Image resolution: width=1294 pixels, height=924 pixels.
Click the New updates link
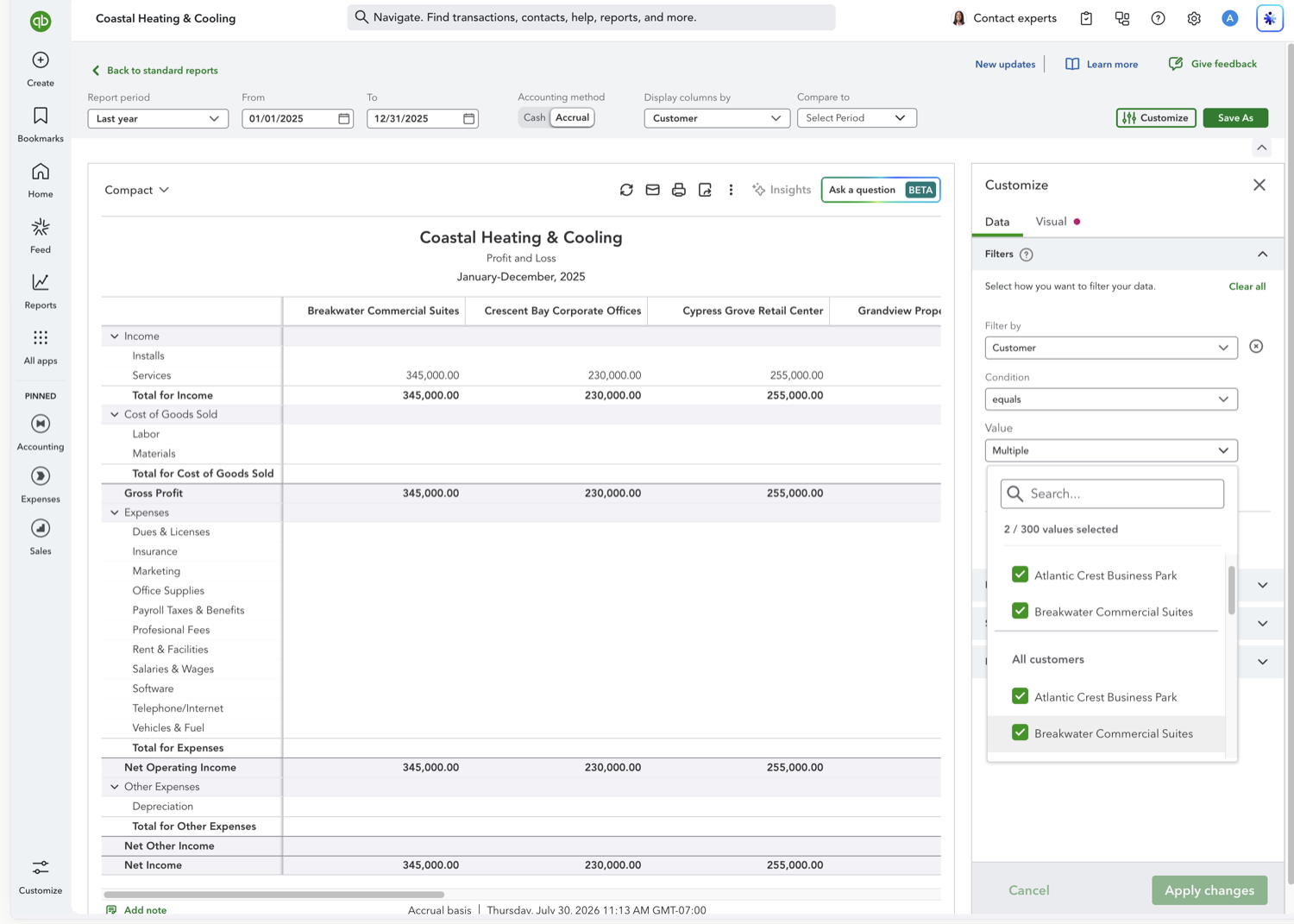click(x=1005, y=65)
